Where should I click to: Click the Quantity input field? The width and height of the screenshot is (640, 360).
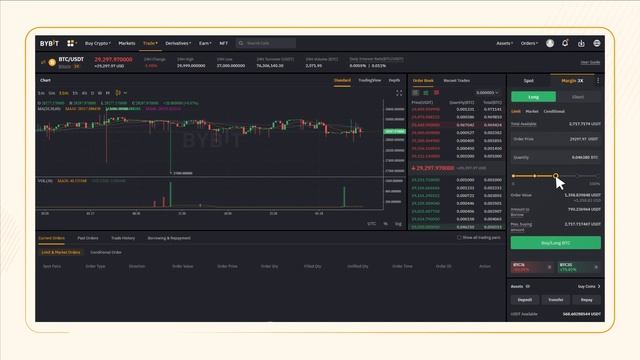(x=556, y=158)
